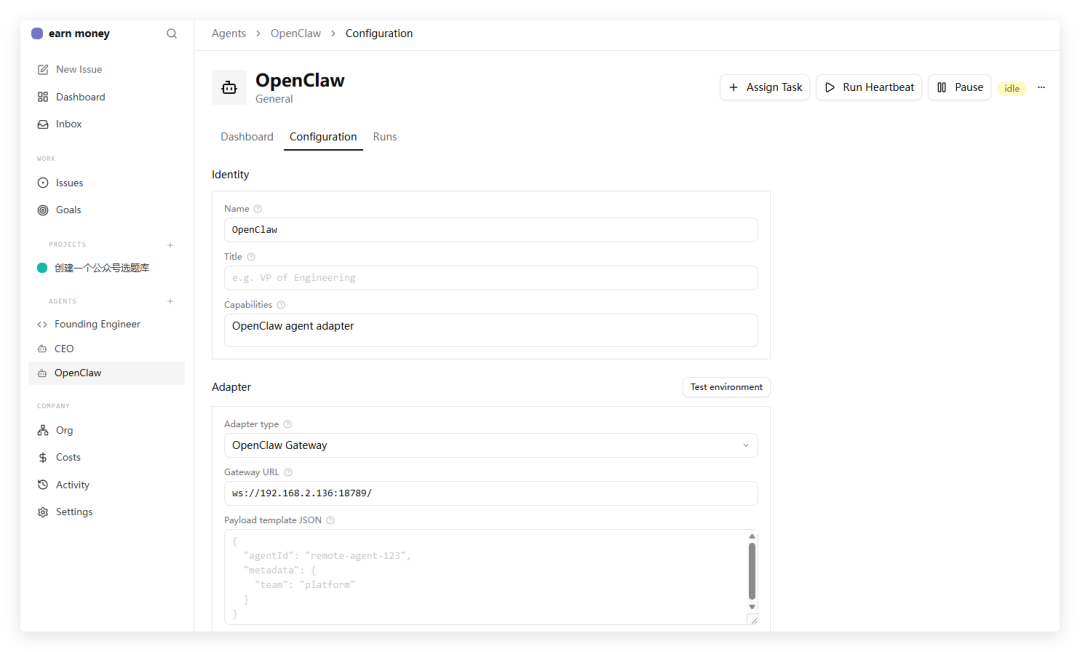Viewport: 1080px width, 652px height.
Task: Click the CEO robot icon
Action: 42,349
